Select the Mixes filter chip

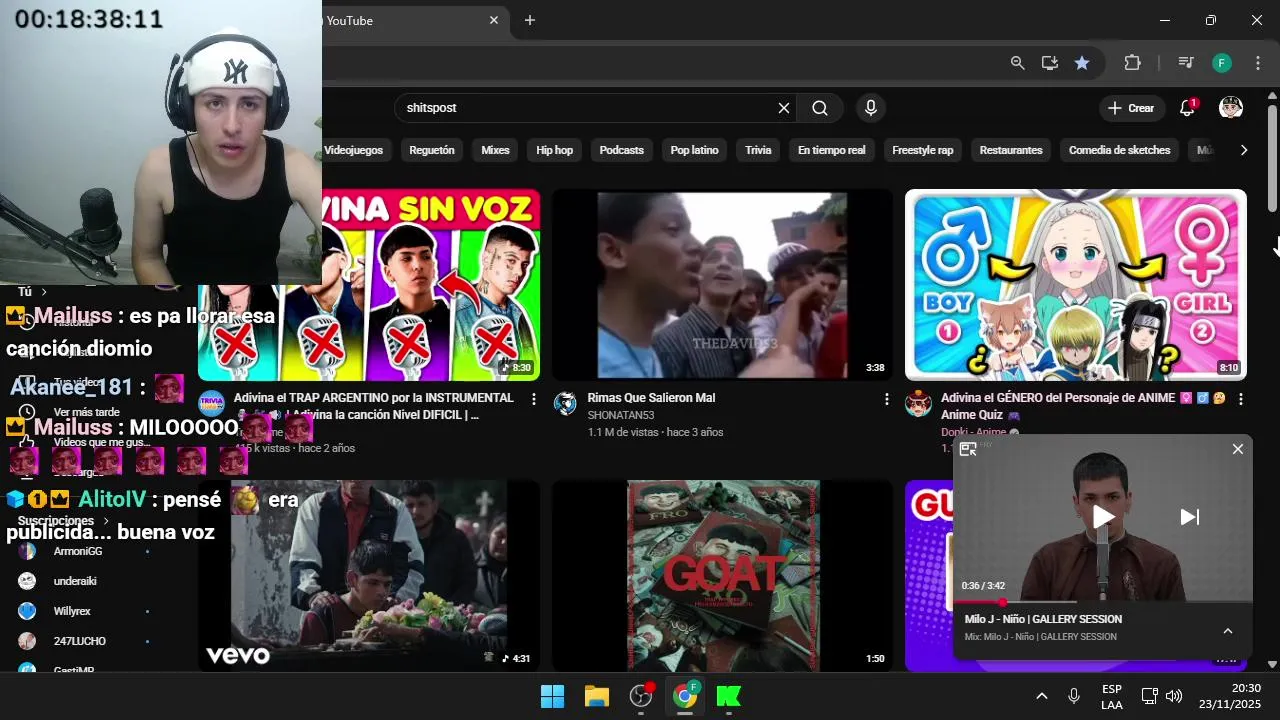495,150
